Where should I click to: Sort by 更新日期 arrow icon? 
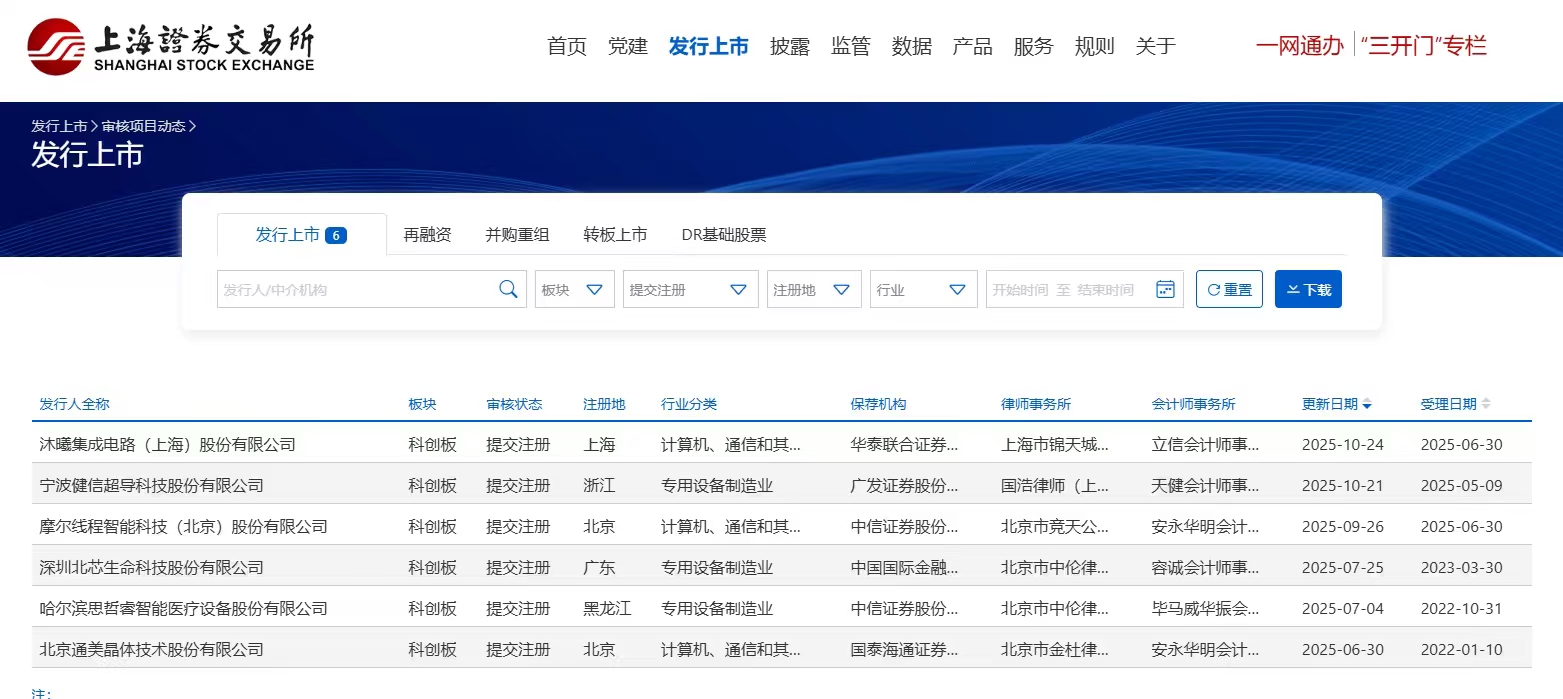1367,405
